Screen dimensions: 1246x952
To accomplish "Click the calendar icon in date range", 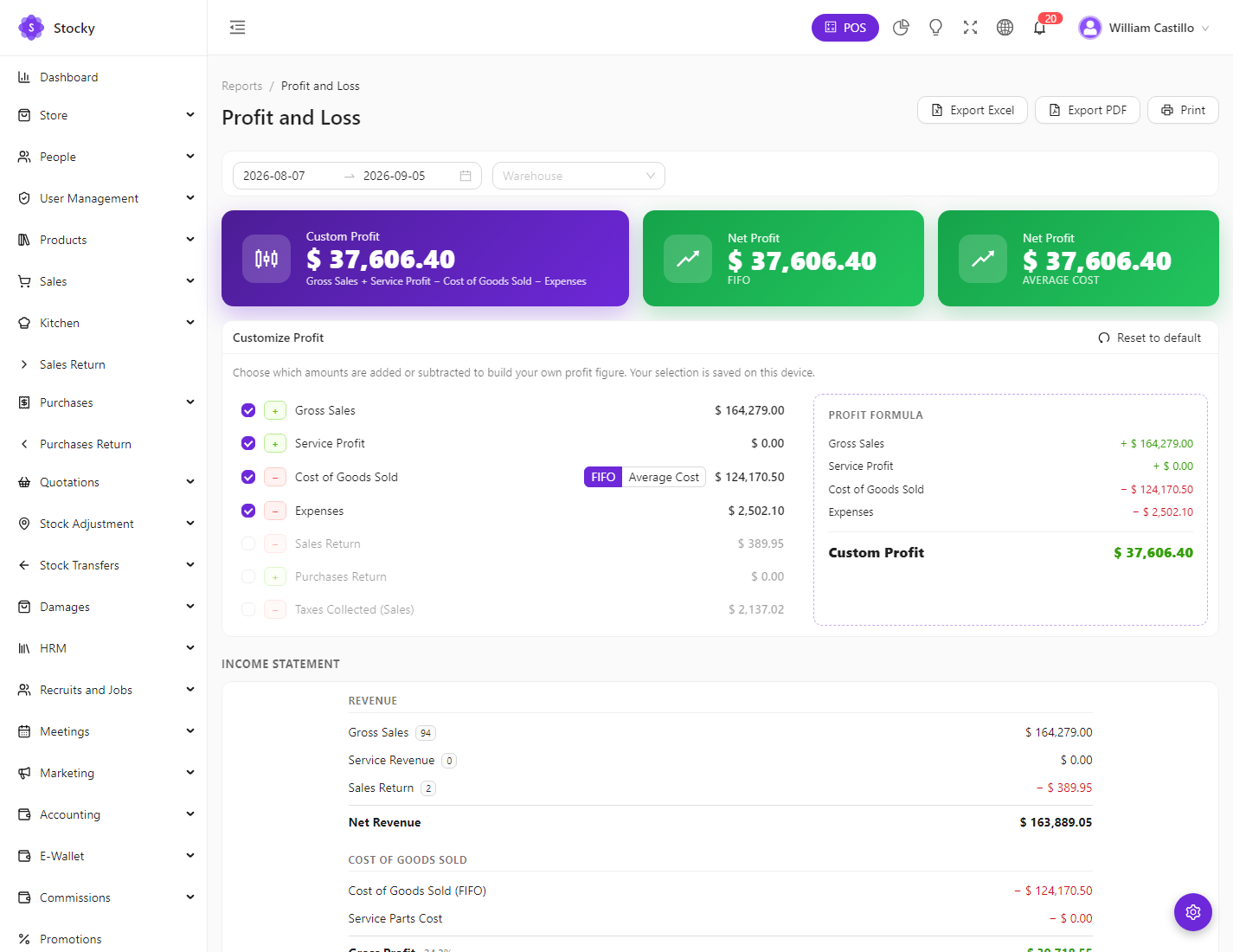I will pos(466,176).
